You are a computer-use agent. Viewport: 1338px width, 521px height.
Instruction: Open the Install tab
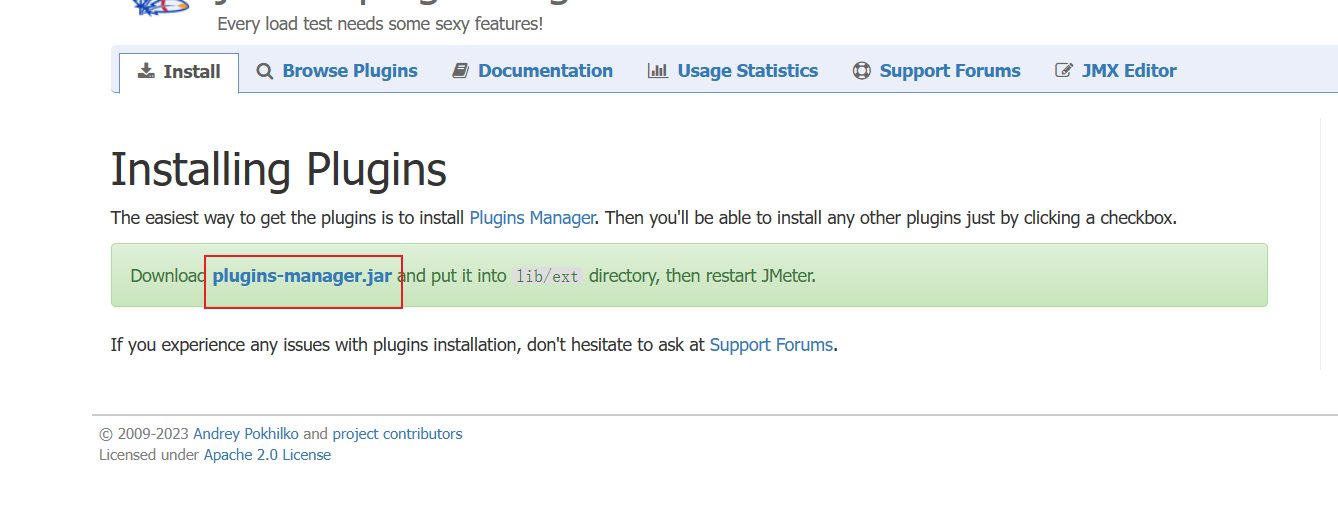pos(179,72)
